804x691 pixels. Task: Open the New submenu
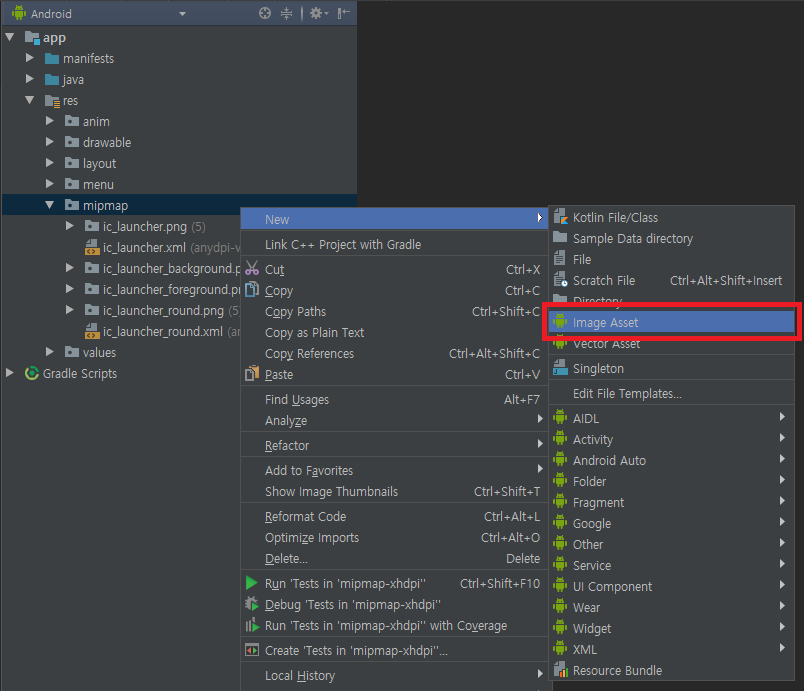394,219
